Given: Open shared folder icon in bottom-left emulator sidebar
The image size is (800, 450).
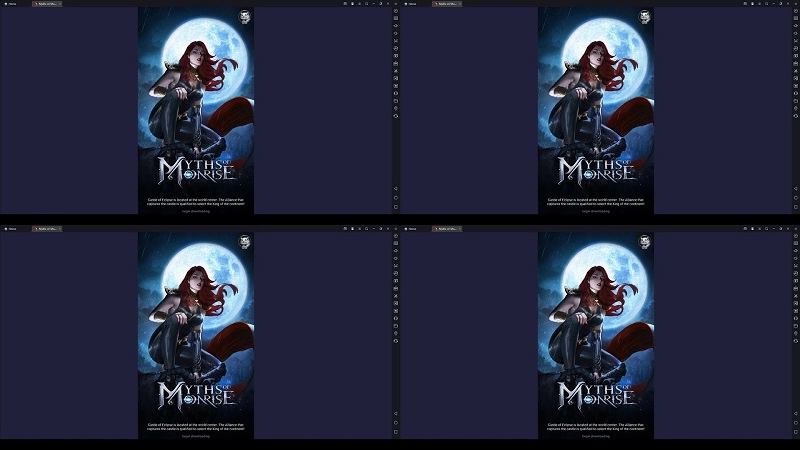Looking at the screenshot, I should click(396, 326).
